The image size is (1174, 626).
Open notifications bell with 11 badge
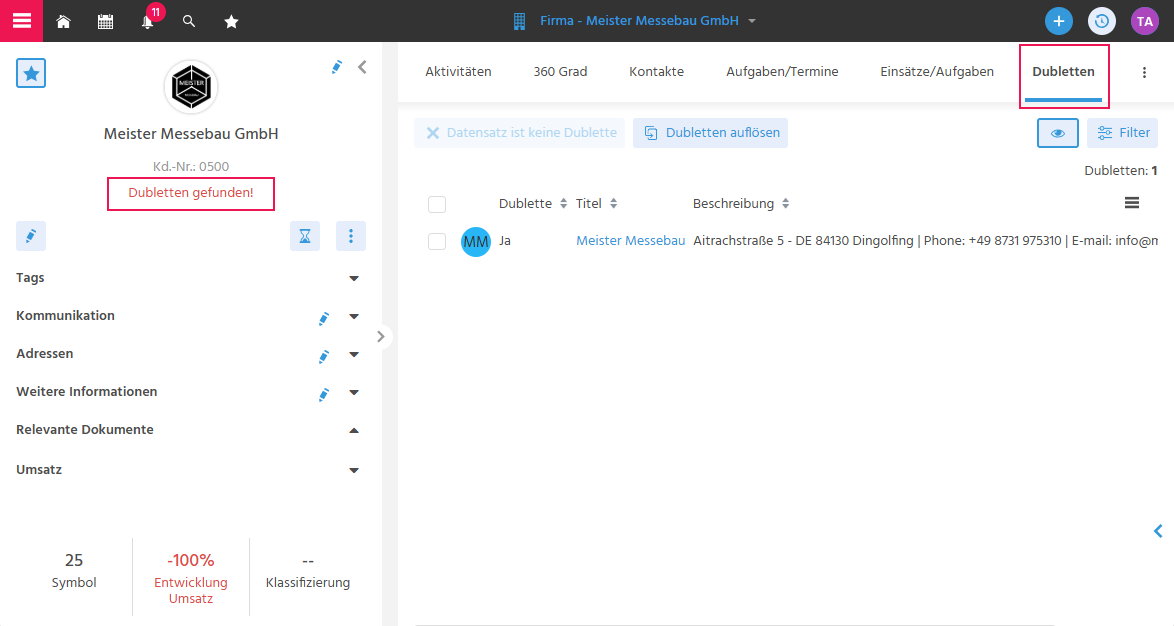click(148, 21)
